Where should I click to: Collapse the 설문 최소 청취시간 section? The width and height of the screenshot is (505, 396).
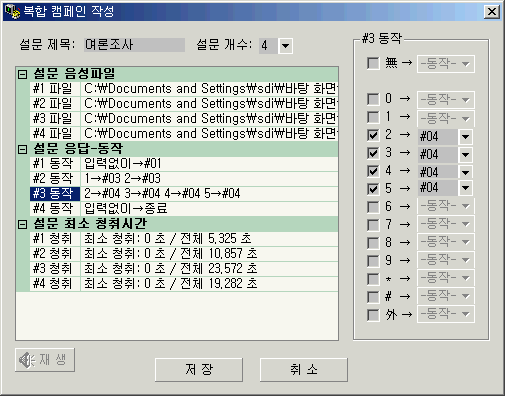coord(22,224)
